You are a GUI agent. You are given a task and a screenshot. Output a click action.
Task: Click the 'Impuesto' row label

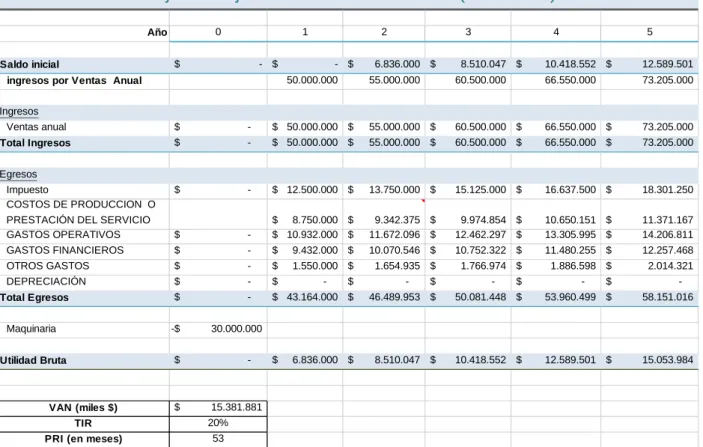pos(27,190)
